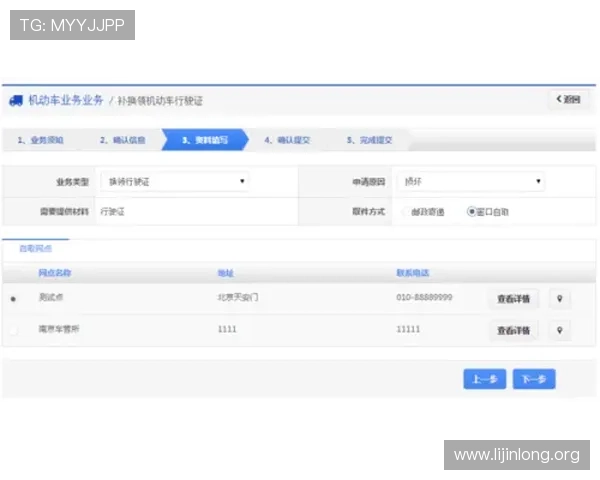Click the 机动车业务业务 breadcrumb link
Image resolution: width=600 pixels, height=480 pixels.
[66, 100]
